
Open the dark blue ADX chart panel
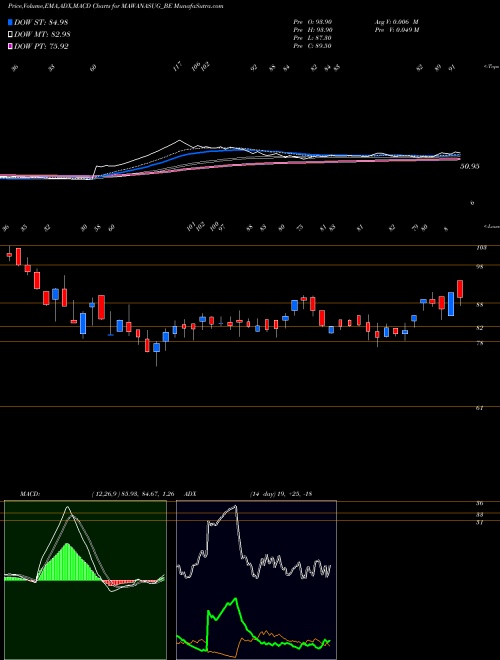click(256, 580)
